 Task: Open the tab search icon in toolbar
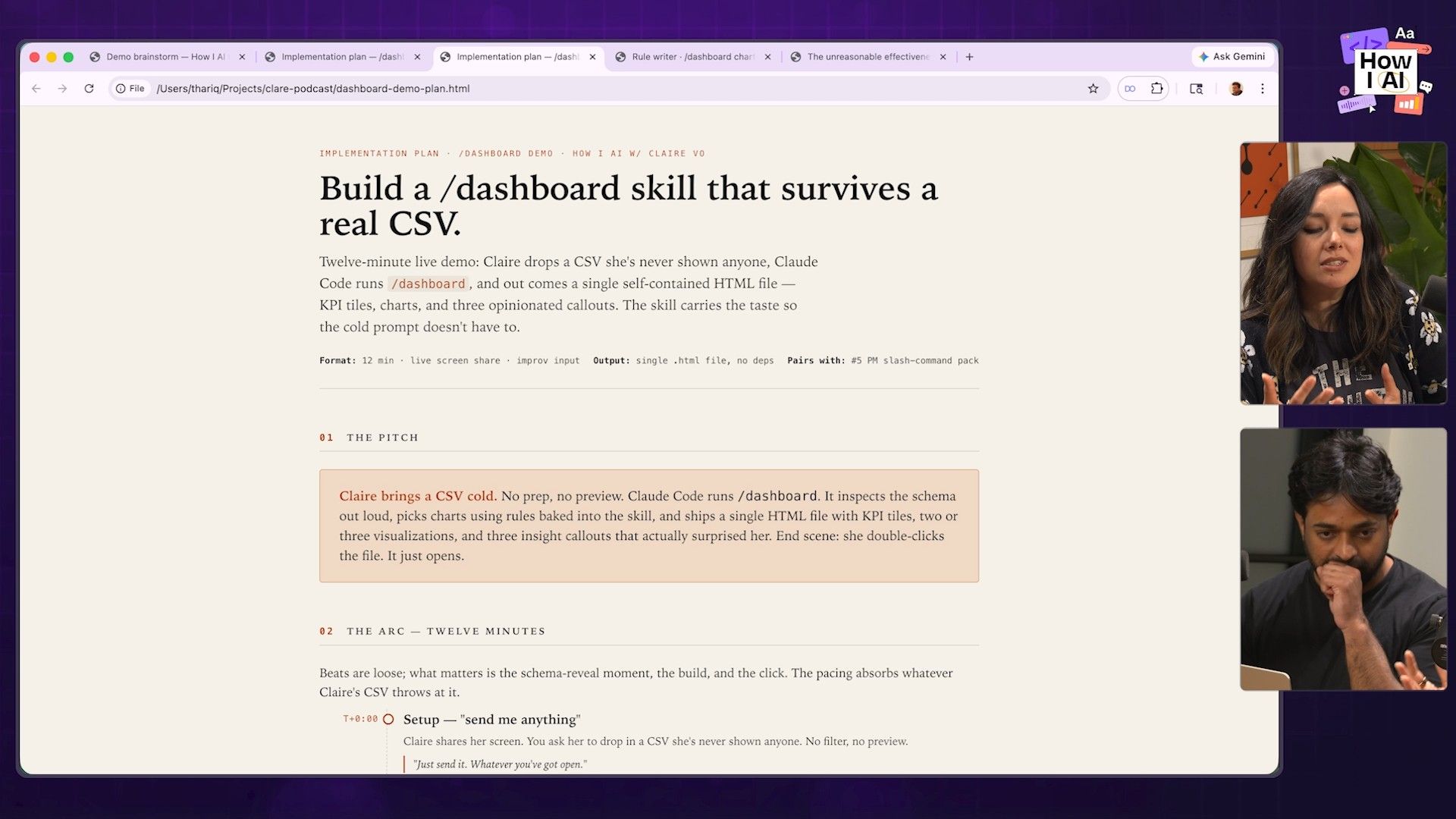coord(1196,89)
